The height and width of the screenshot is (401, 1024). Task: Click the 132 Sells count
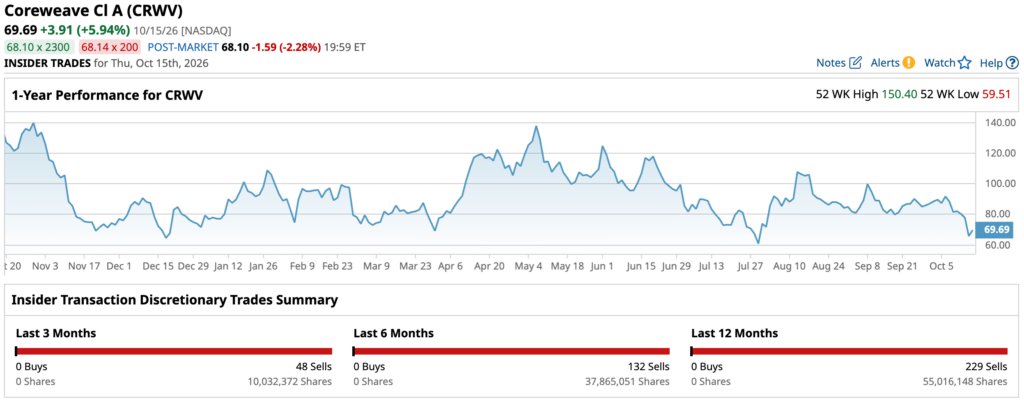[x=648, y=366]
